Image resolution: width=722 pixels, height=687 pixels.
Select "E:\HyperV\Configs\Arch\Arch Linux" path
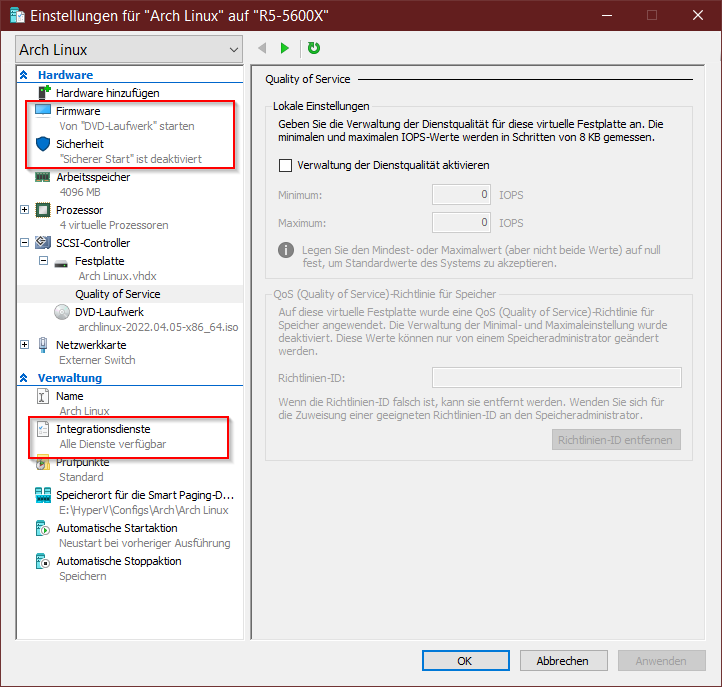click(144, 510)
